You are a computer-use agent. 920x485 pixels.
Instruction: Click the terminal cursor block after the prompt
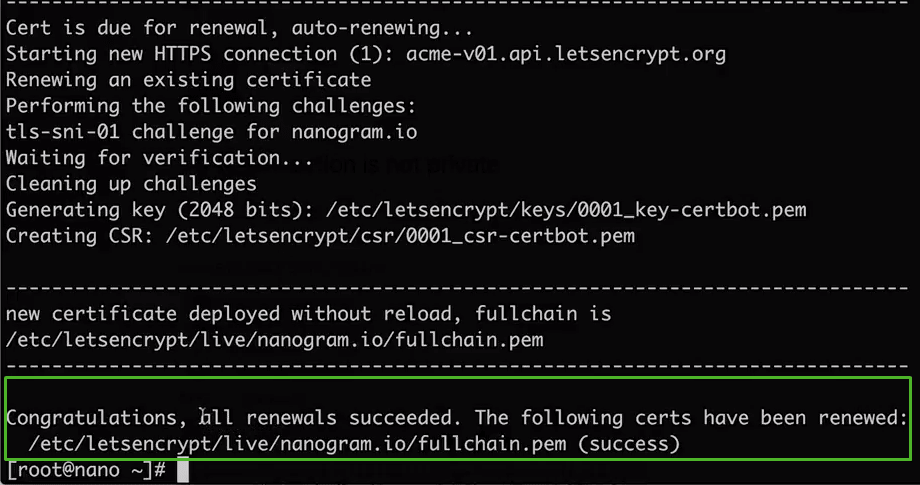pos(182,470)
